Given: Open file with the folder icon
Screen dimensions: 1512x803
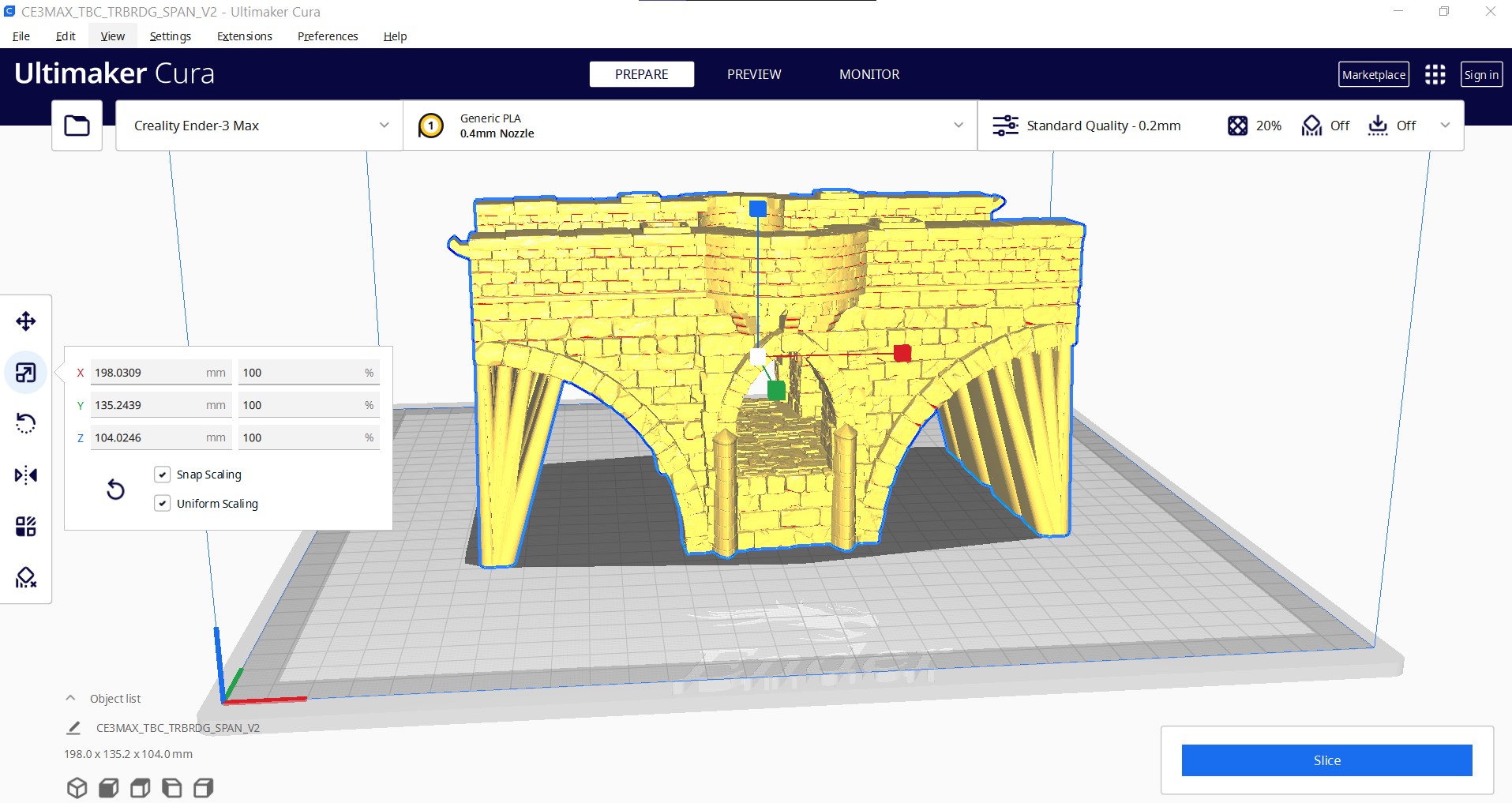Looking at the screenshot, I should pyautogui.click(x=77, y=126).
